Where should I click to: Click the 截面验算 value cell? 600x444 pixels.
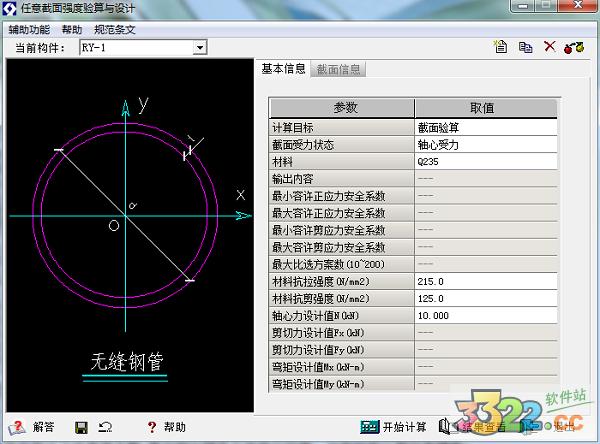(x=486, y=127)
